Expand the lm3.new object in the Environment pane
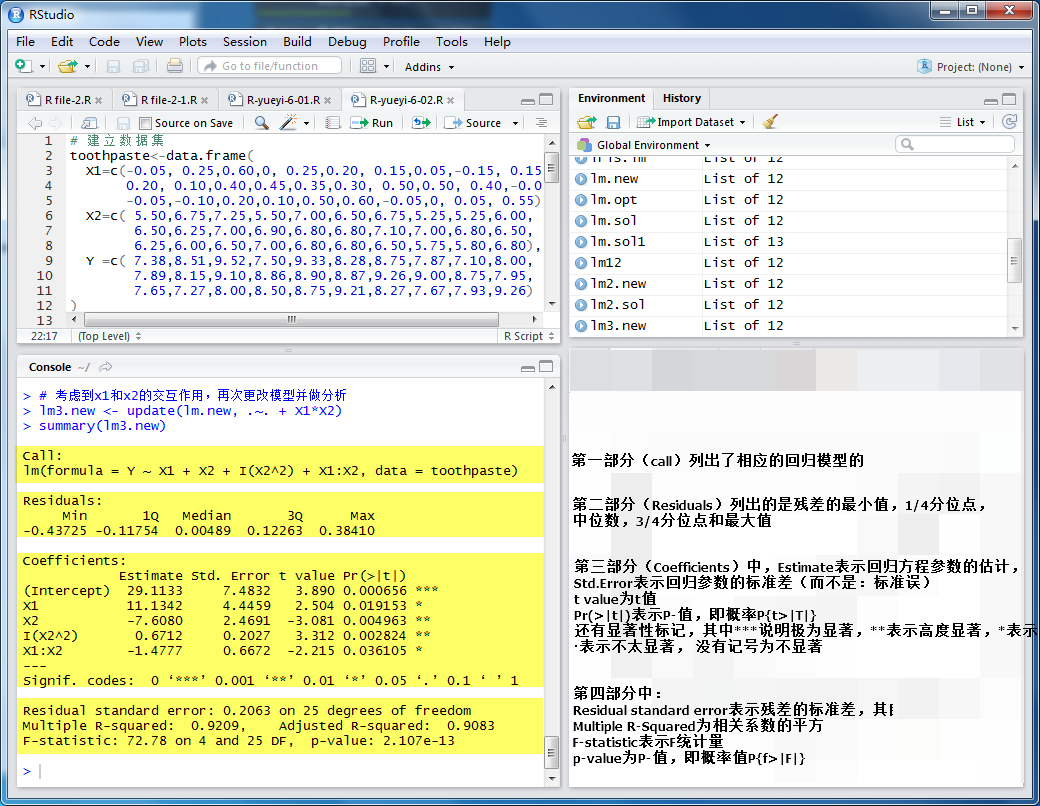 (x=581, y=326)
